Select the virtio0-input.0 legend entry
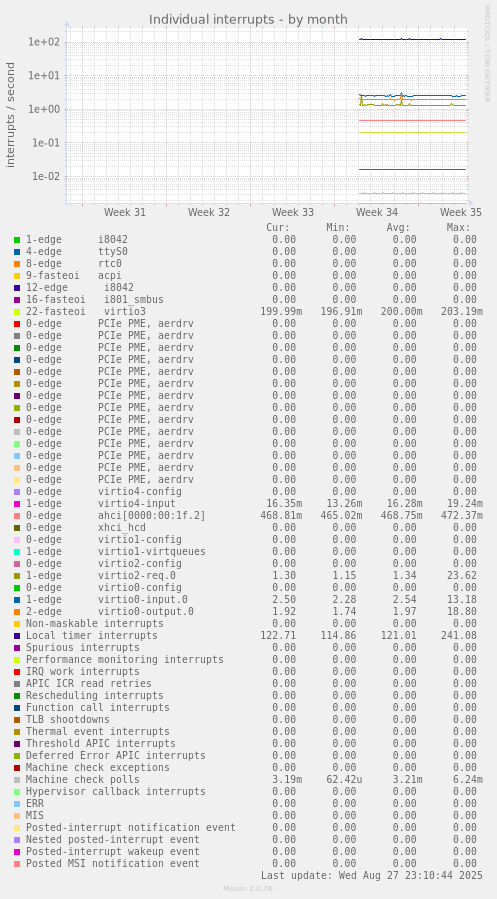This screenshot has width=497, height=899. (x=107, y=599)
